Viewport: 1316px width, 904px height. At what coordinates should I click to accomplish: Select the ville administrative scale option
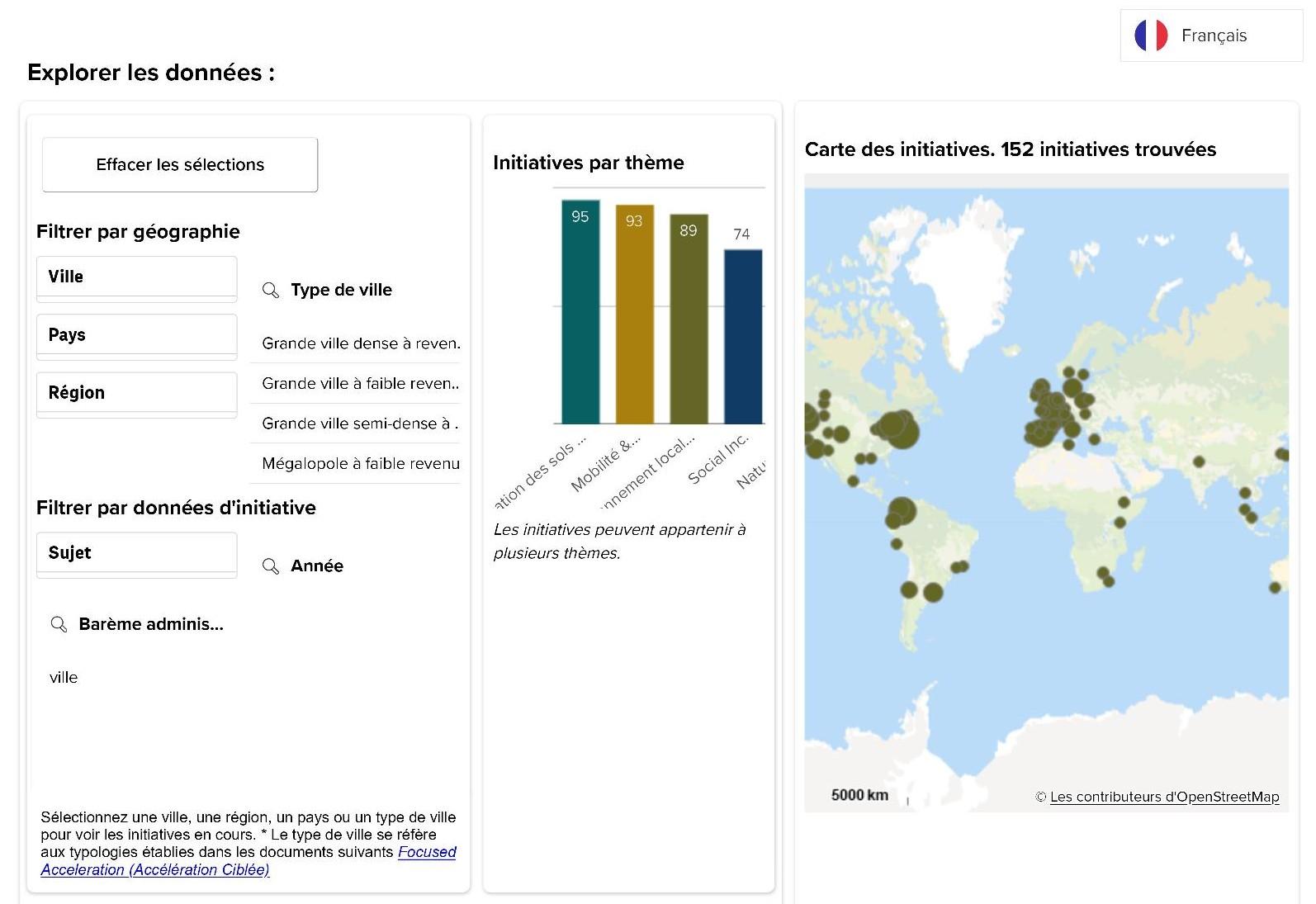tap(64, 678)
